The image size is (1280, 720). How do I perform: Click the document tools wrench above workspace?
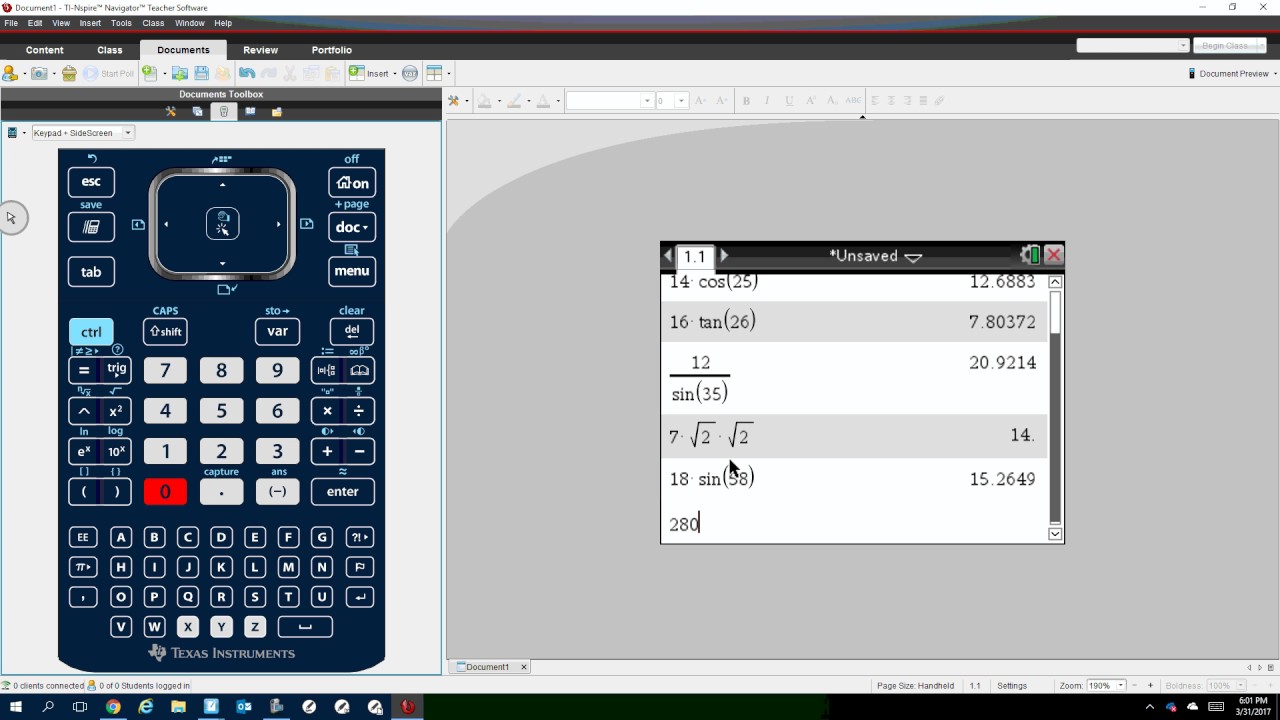453,100
